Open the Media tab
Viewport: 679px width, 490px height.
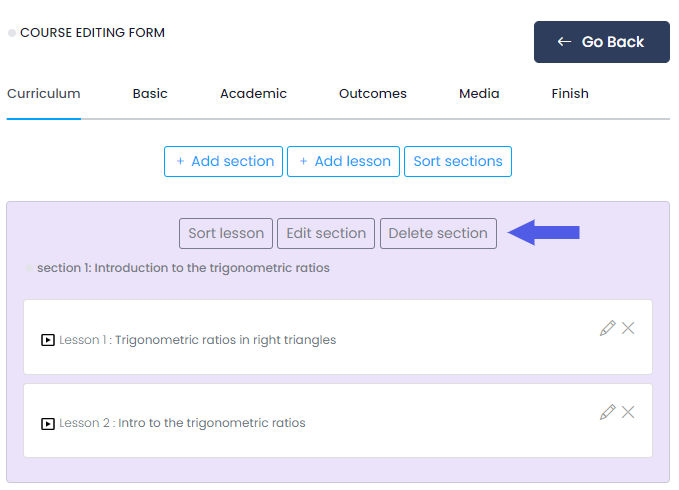(x=479, y=94)
